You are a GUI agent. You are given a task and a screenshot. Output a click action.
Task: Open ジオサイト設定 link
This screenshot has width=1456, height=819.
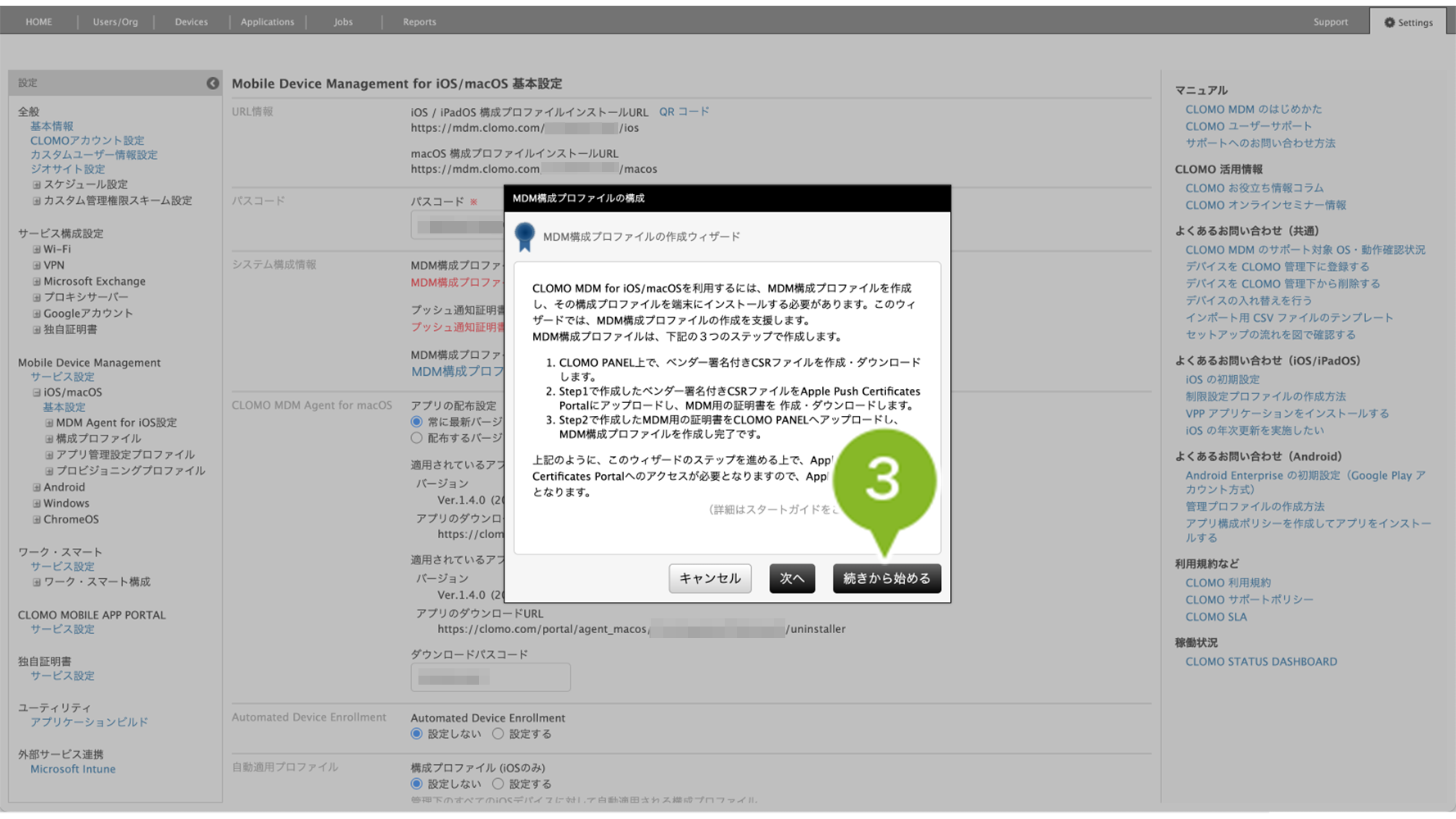coord(68,170)
